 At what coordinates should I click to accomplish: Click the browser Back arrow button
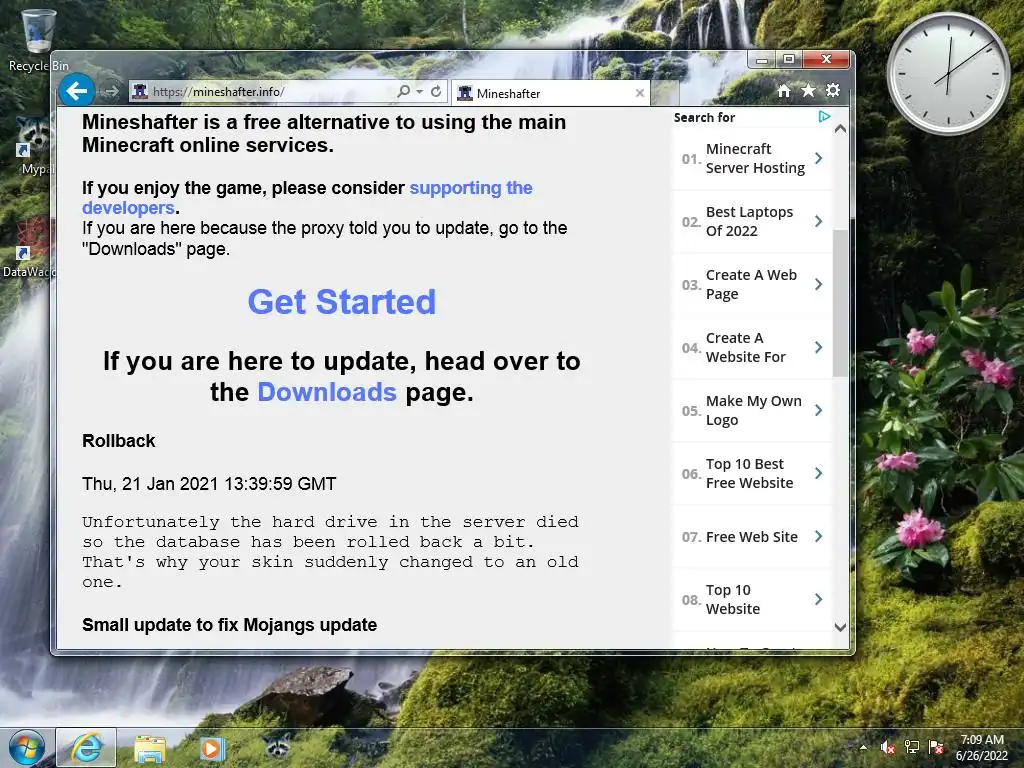tap(76, 91)
